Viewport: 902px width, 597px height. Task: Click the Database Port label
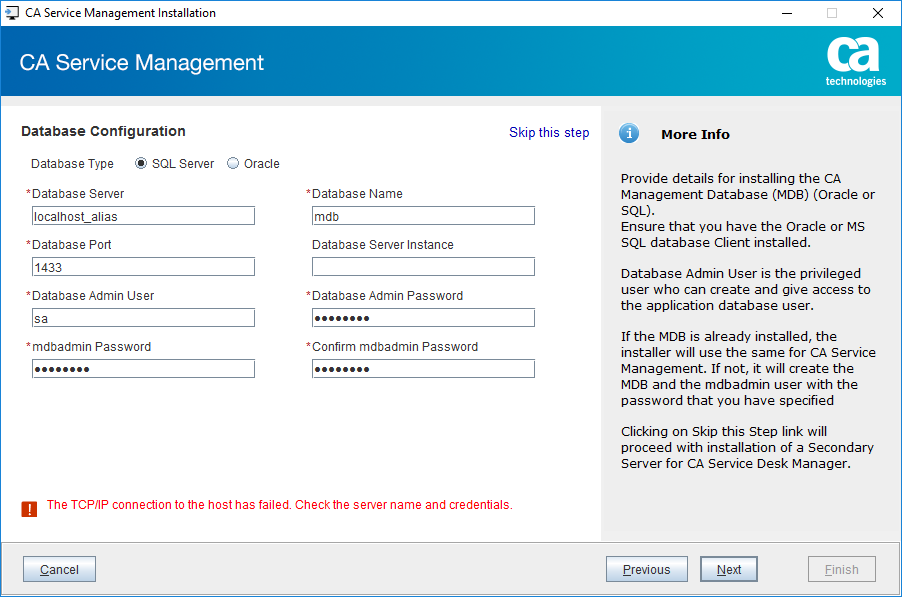pos(71,245)
